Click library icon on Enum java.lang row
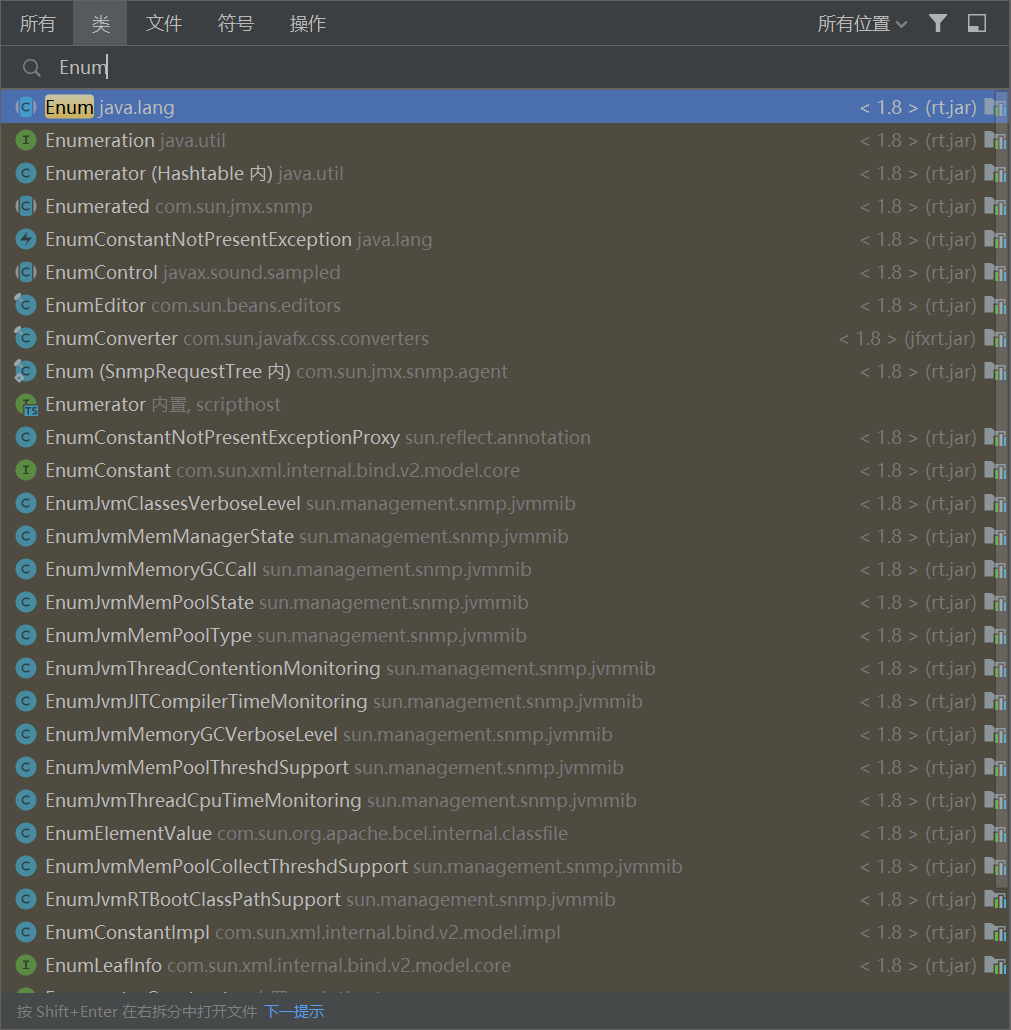1011x1030 pixels. (995, 107)
